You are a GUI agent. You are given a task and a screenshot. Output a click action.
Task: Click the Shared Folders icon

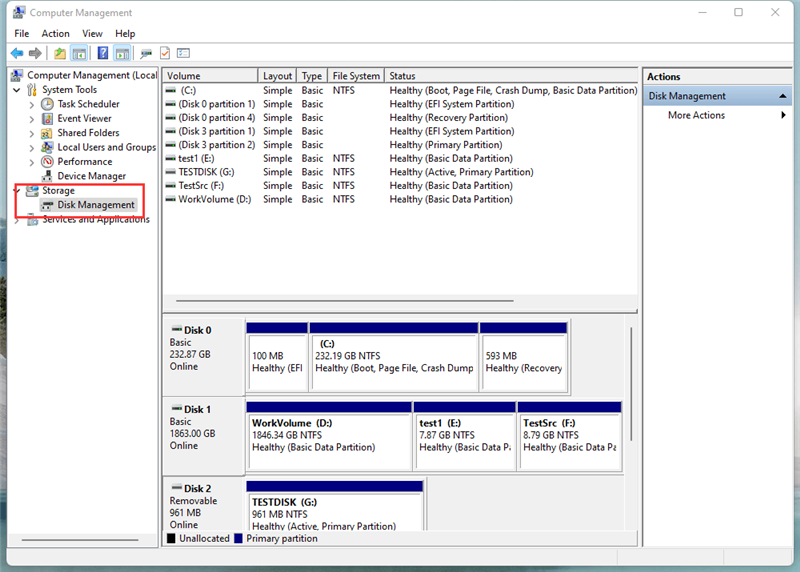46,133
